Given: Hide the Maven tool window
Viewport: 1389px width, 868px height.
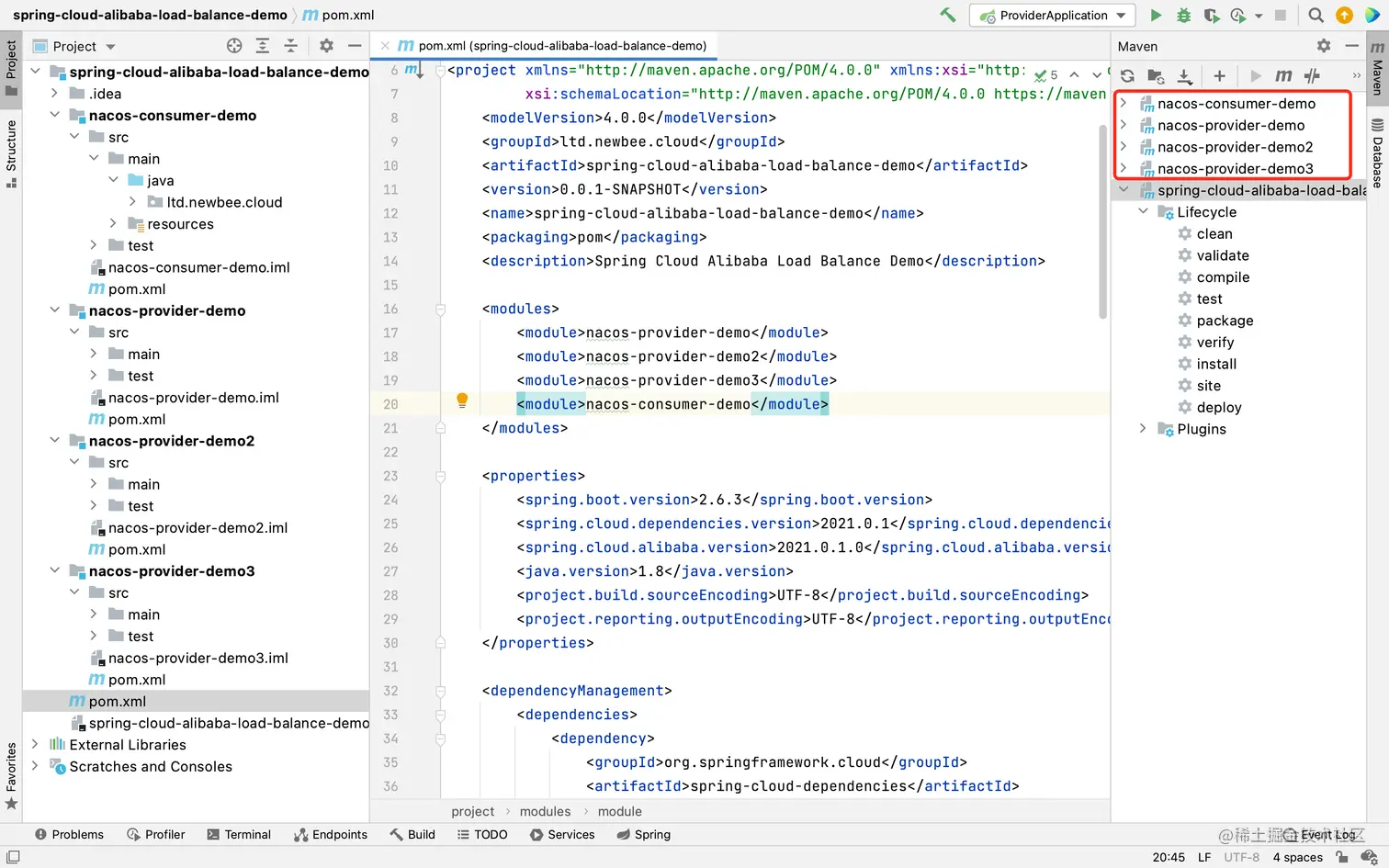Looking at the screenshot, I should click(x=1351, y=45).
